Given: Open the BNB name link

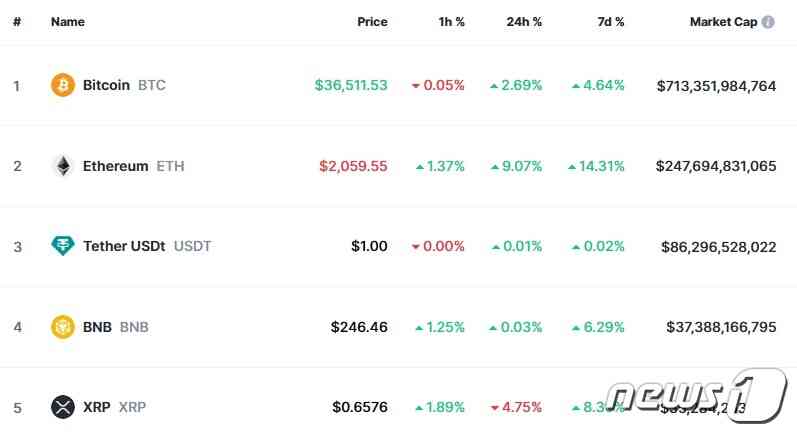Looking at the screenshot, I should click(x=97, y=327).
